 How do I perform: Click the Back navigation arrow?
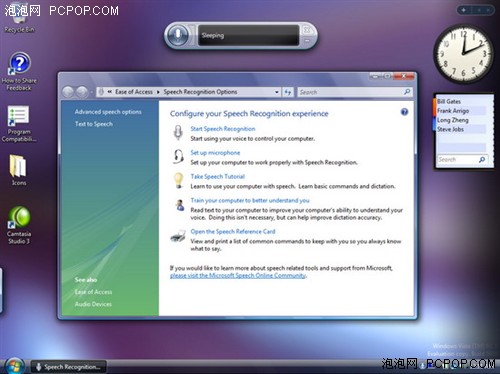pos(68,92)
